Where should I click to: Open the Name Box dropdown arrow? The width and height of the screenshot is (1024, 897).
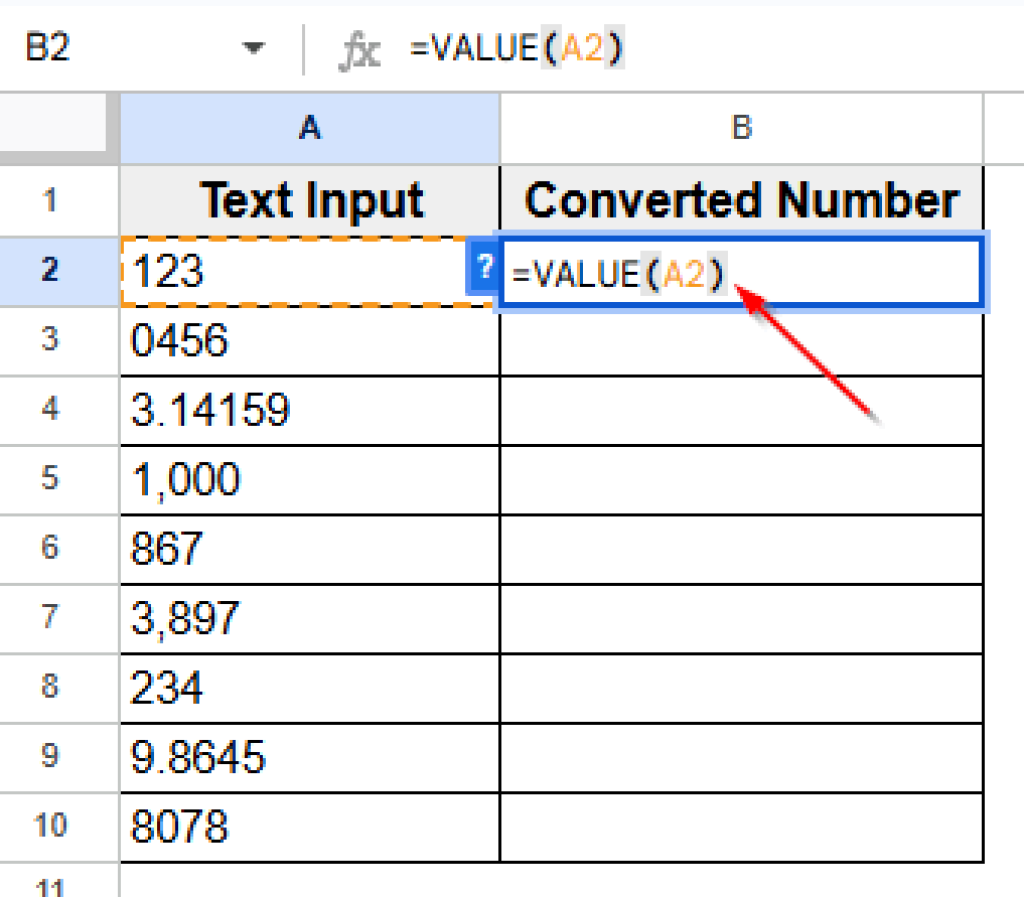click(x=255, y=47)
